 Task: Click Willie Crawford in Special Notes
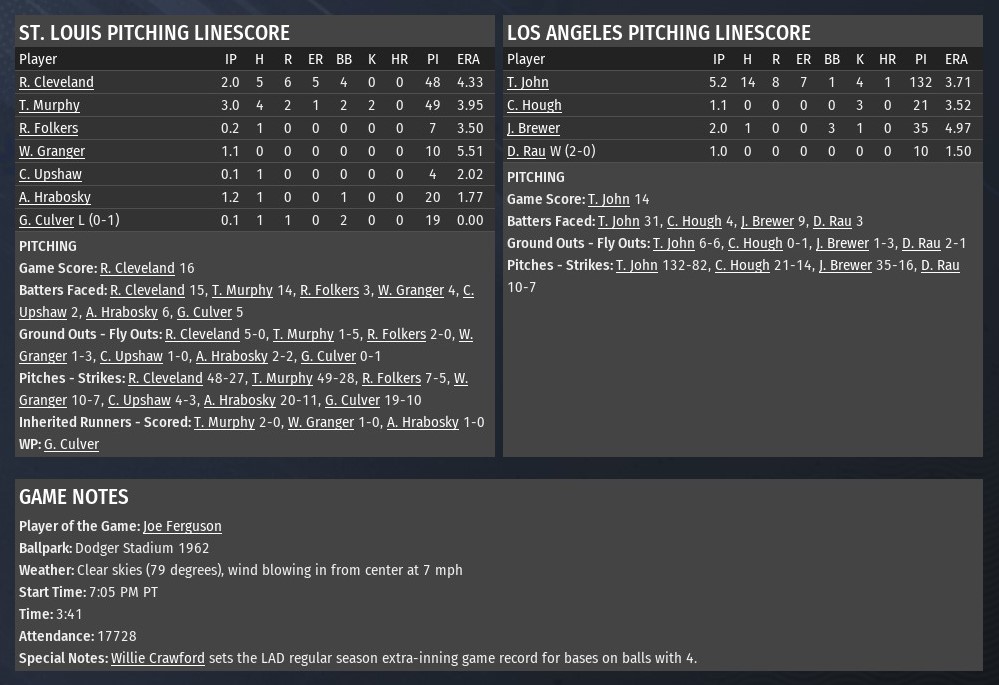(158, 658)
